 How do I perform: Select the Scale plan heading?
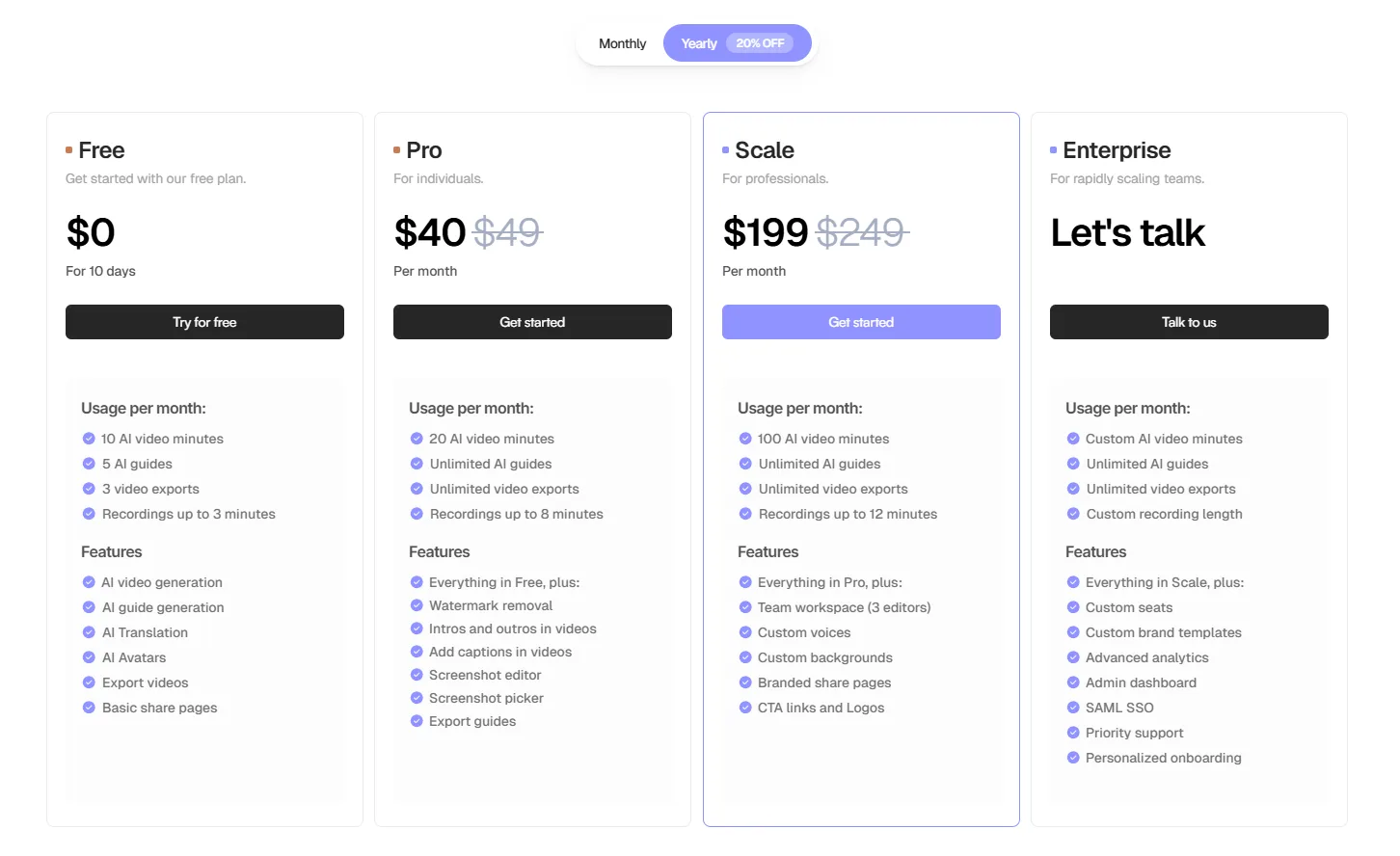pyautogui.click(x=765, y=150)
